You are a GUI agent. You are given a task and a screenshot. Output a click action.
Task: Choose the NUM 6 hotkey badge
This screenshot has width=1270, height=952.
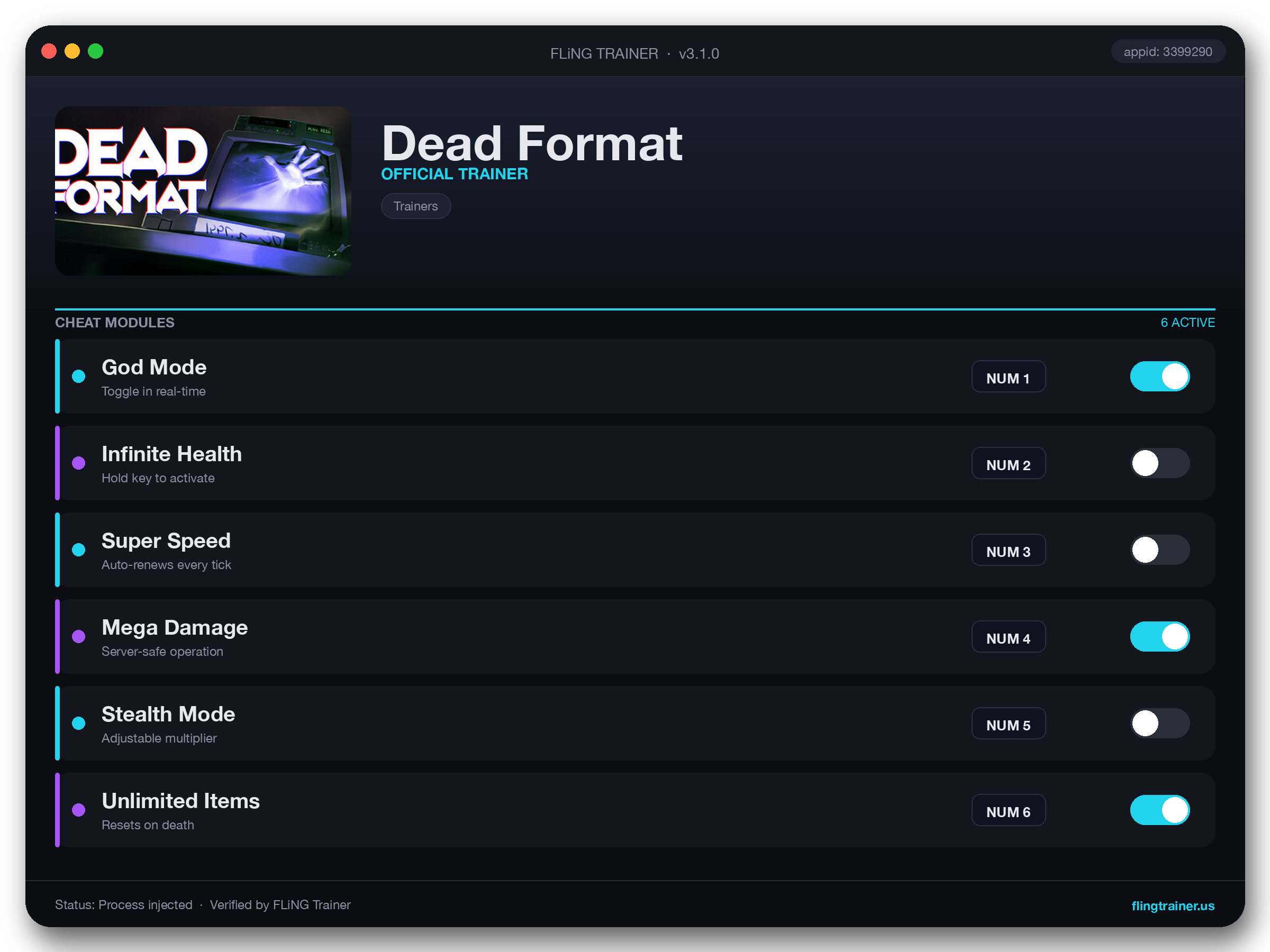(1008, 810)
